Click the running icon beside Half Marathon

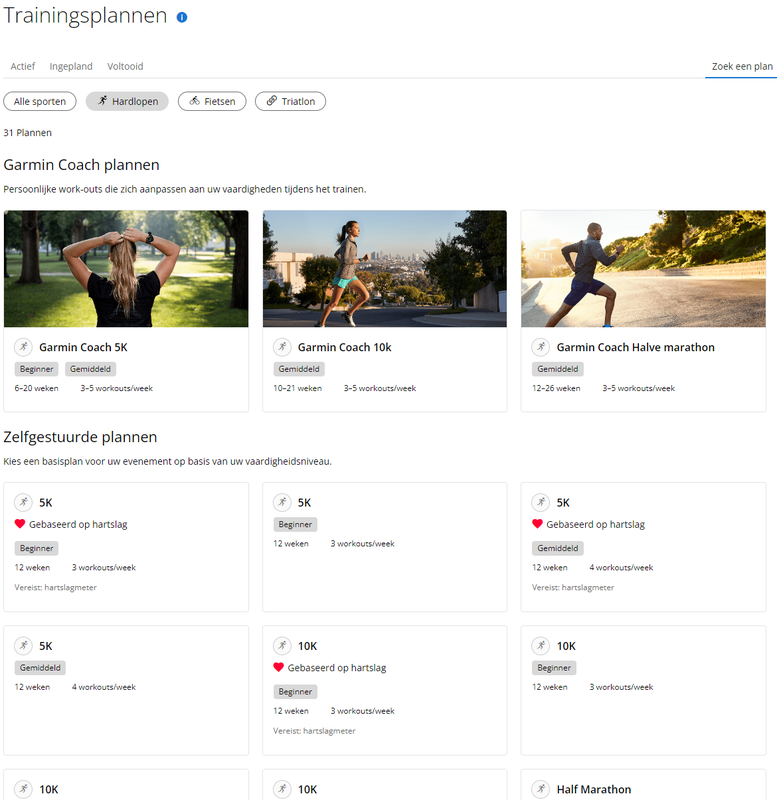541,789
